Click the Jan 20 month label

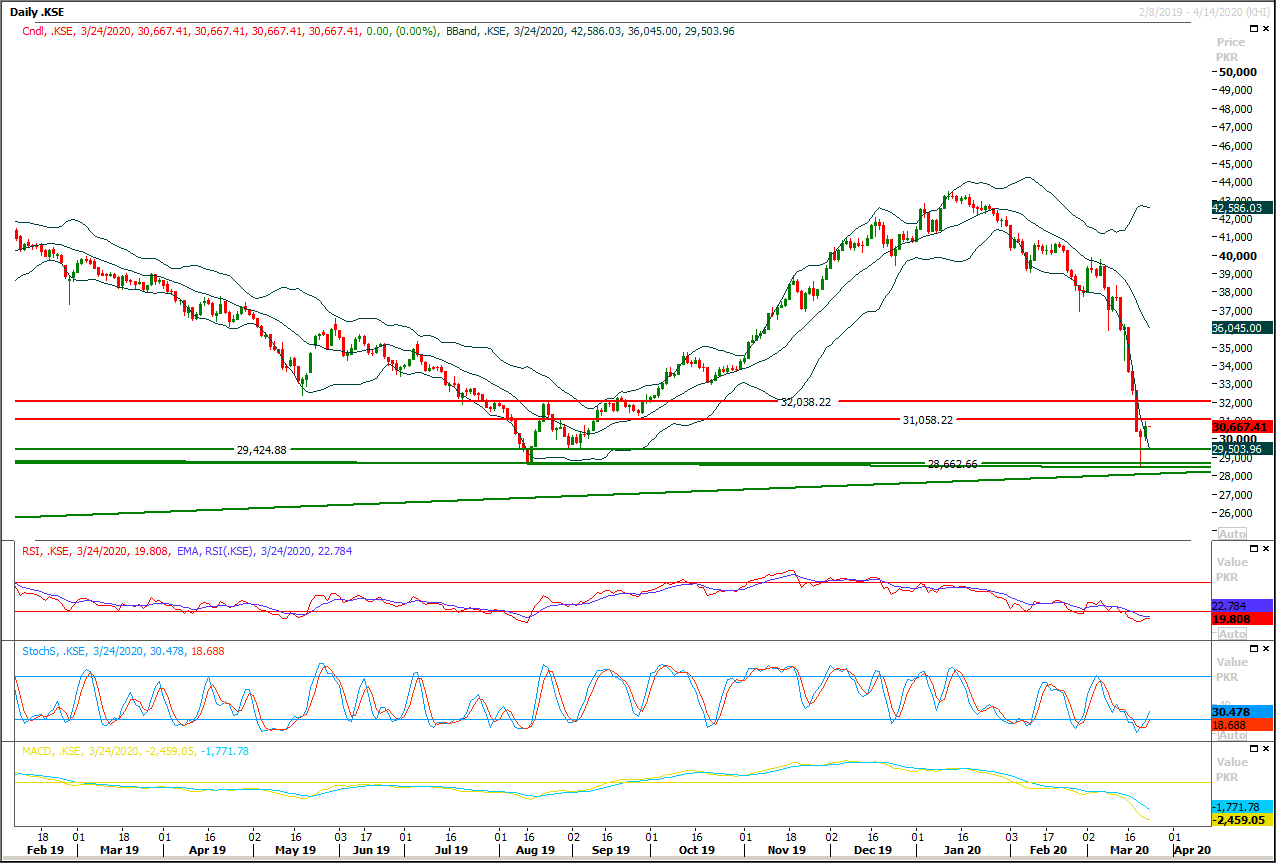click(961, 850)
